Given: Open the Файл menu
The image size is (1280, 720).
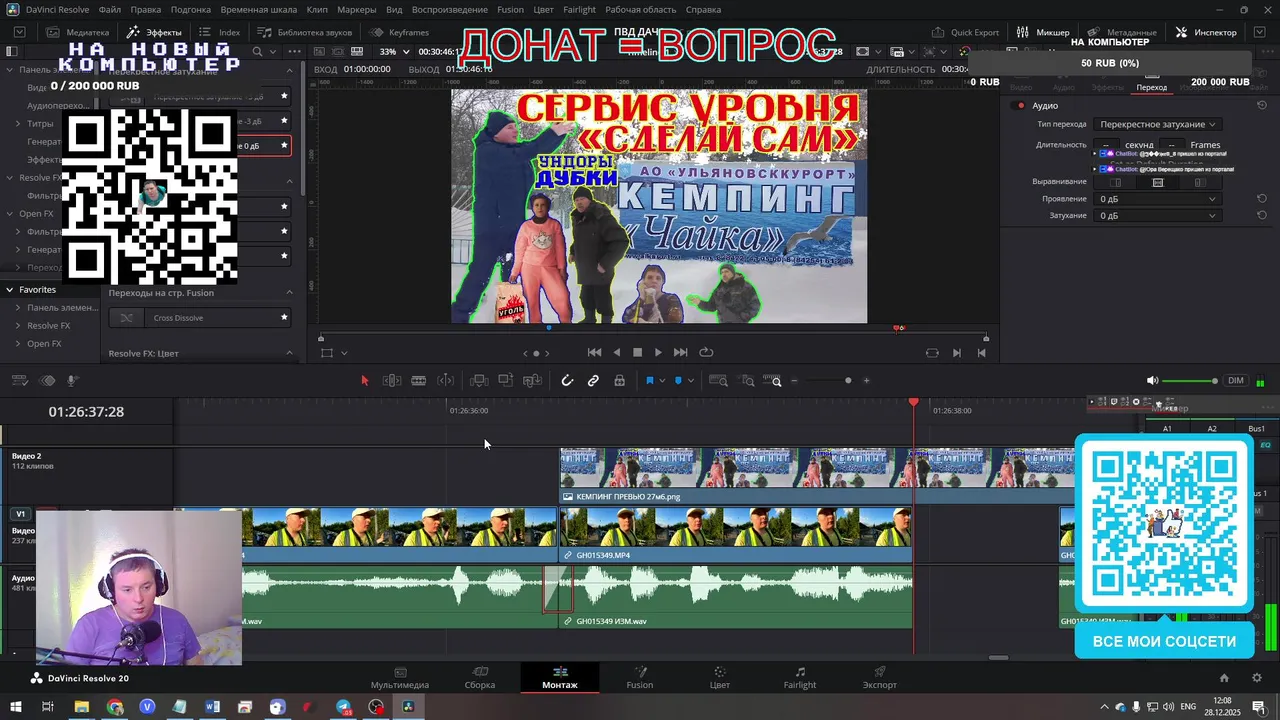Looking at the screenshot, I should click(x=109, y=10).
